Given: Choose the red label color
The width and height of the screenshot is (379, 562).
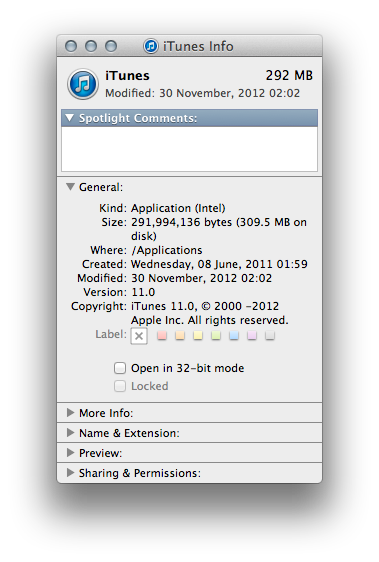Looking at the screenshot, I should [x=162, y=335].
